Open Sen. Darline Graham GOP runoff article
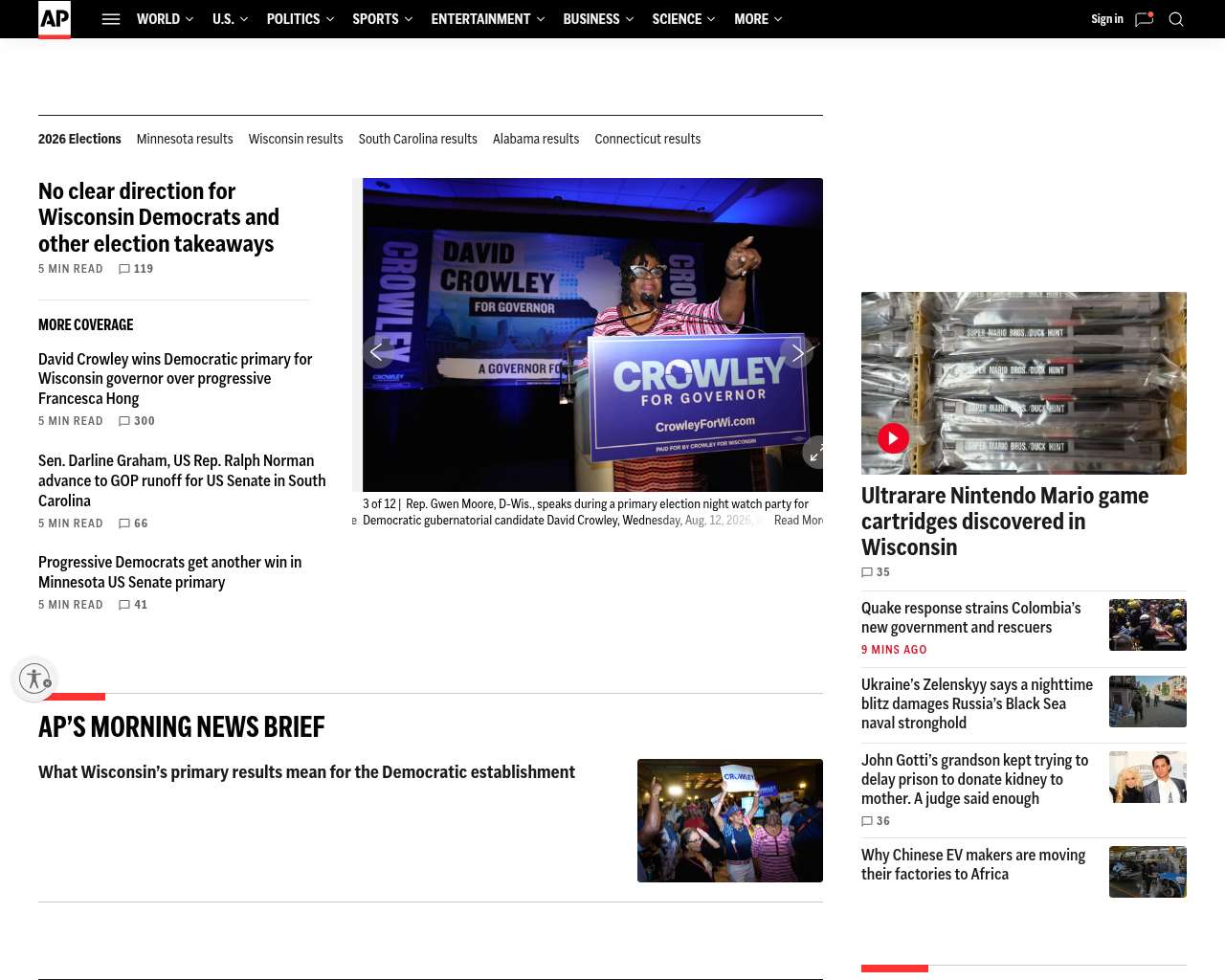The image size is (1225, 980). 182,480
